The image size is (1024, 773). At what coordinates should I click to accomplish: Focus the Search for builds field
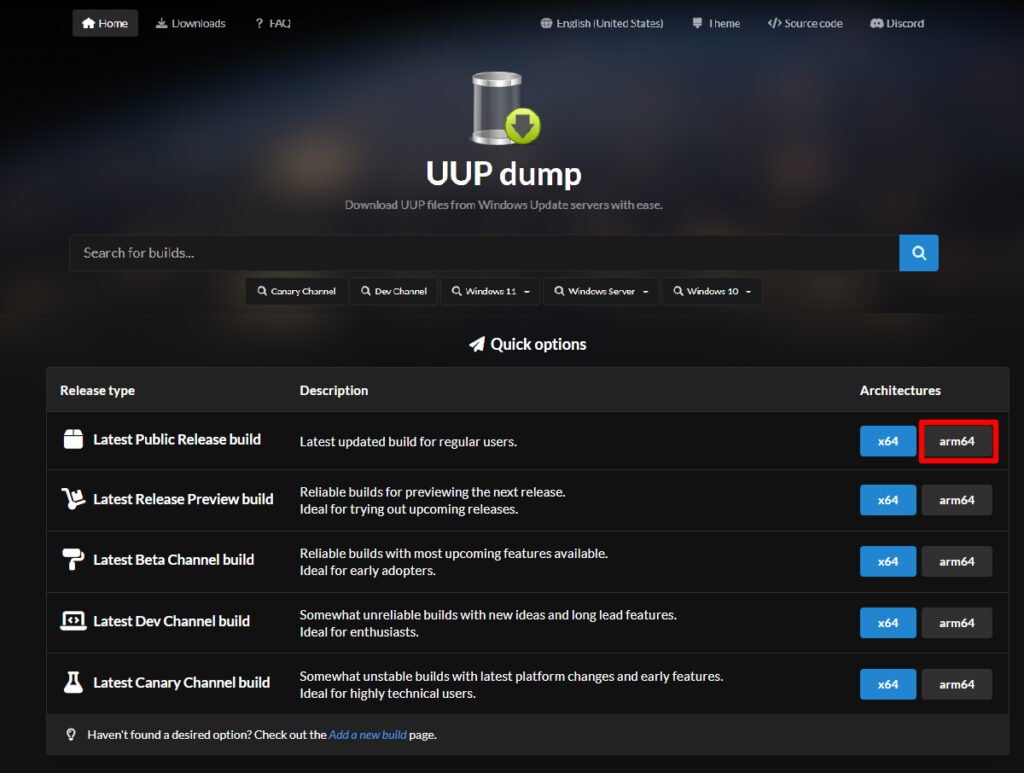484,253
